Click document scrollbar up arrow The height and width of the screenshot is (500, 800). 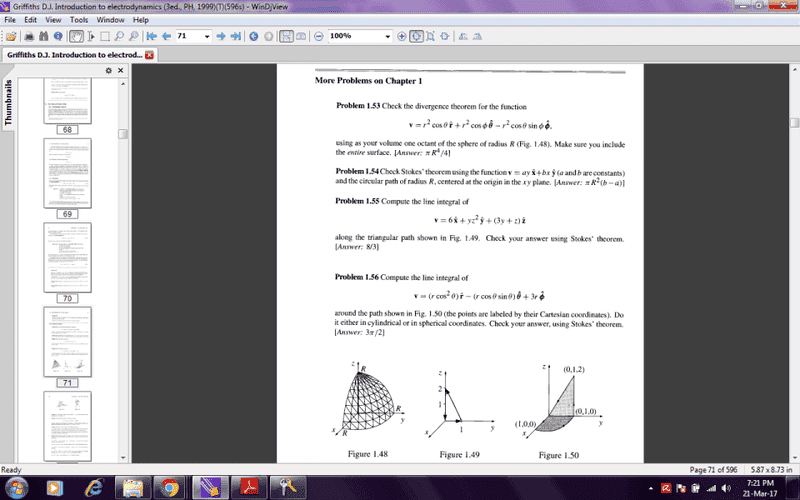coord(794,69)
